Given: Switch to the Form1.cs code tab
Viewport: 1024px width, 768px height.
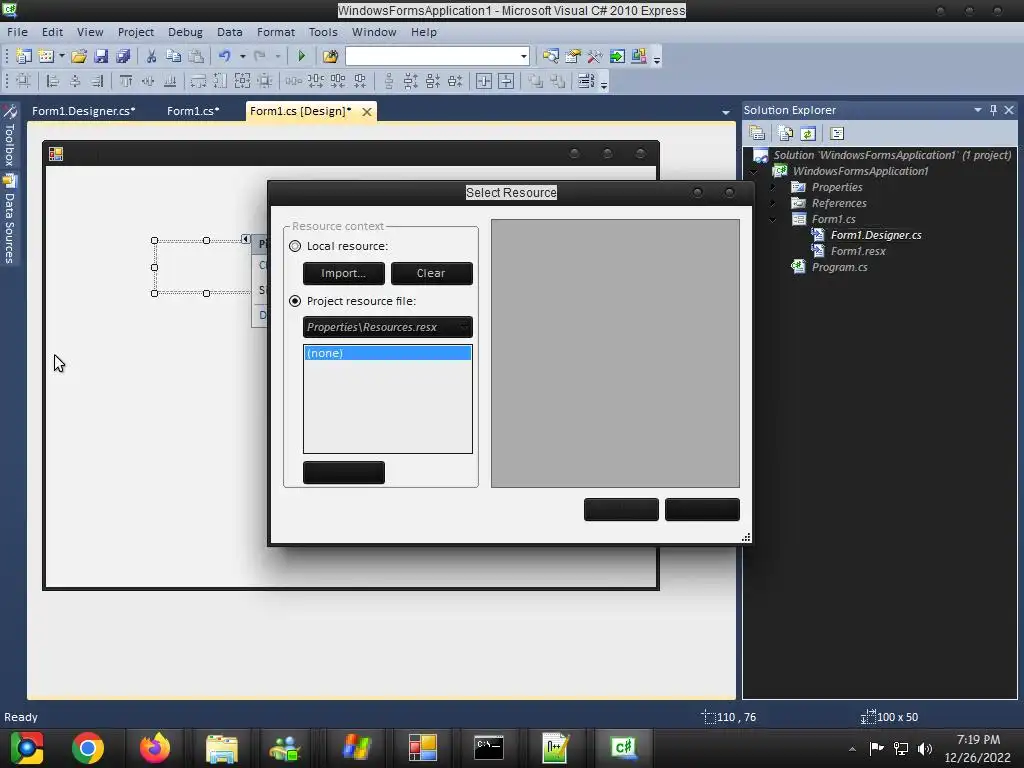Looking at the screenshot, I should 193,111.
